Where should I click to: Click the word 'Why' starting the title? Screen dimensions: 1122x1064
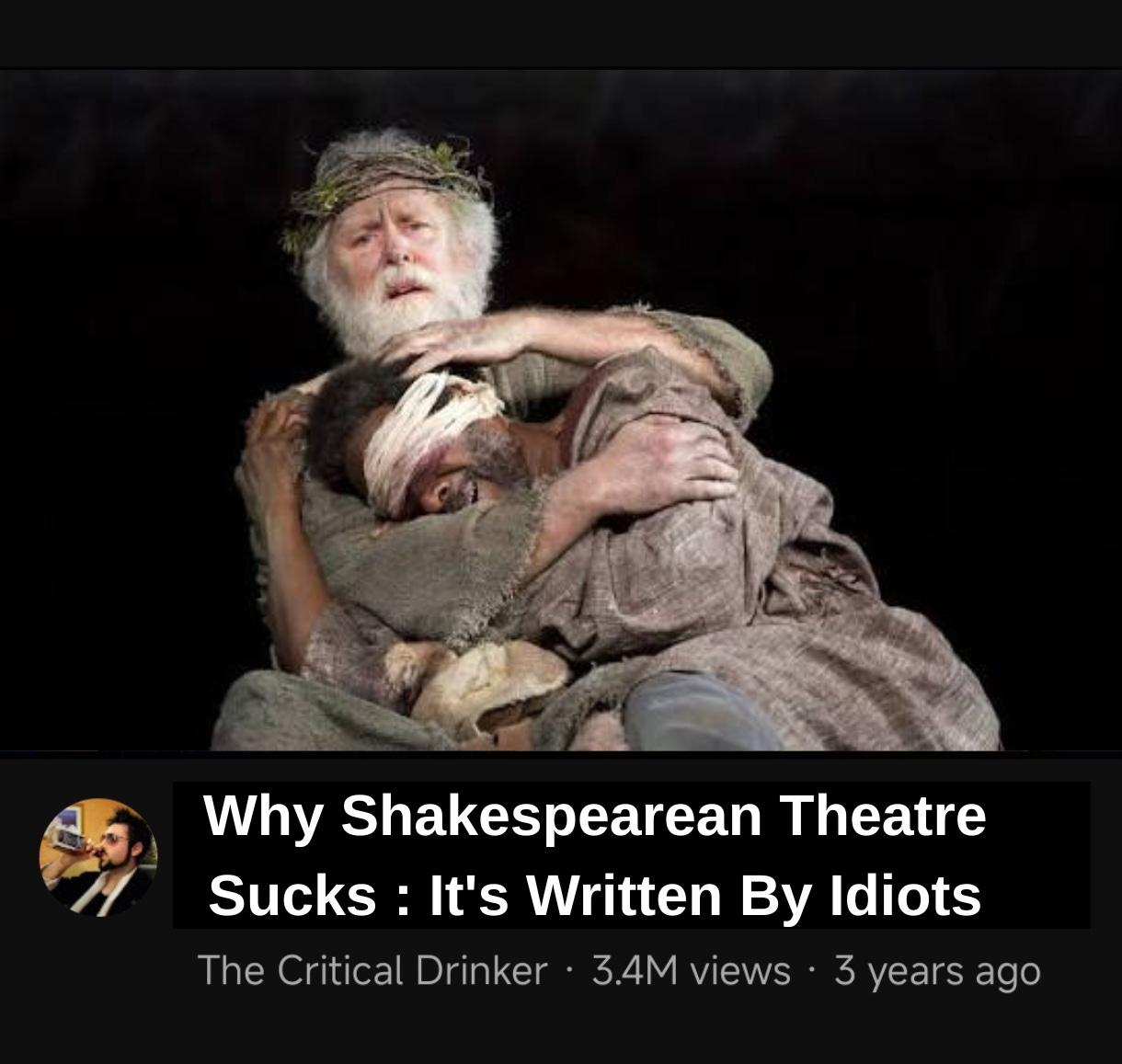coord(263,818)
